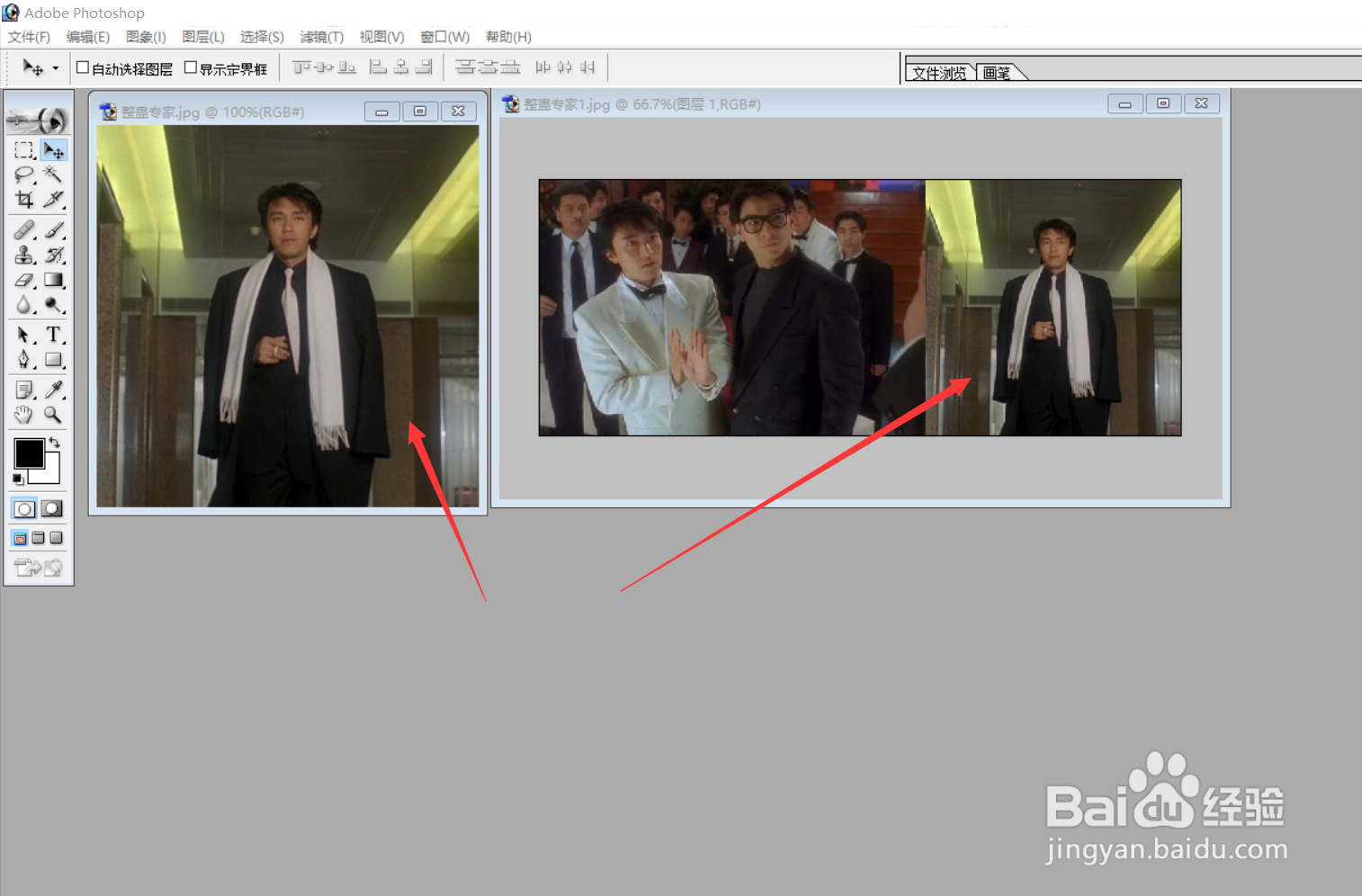Open the 帮助(H) menu
The image size is (1362, 896).
click(508, 37)
